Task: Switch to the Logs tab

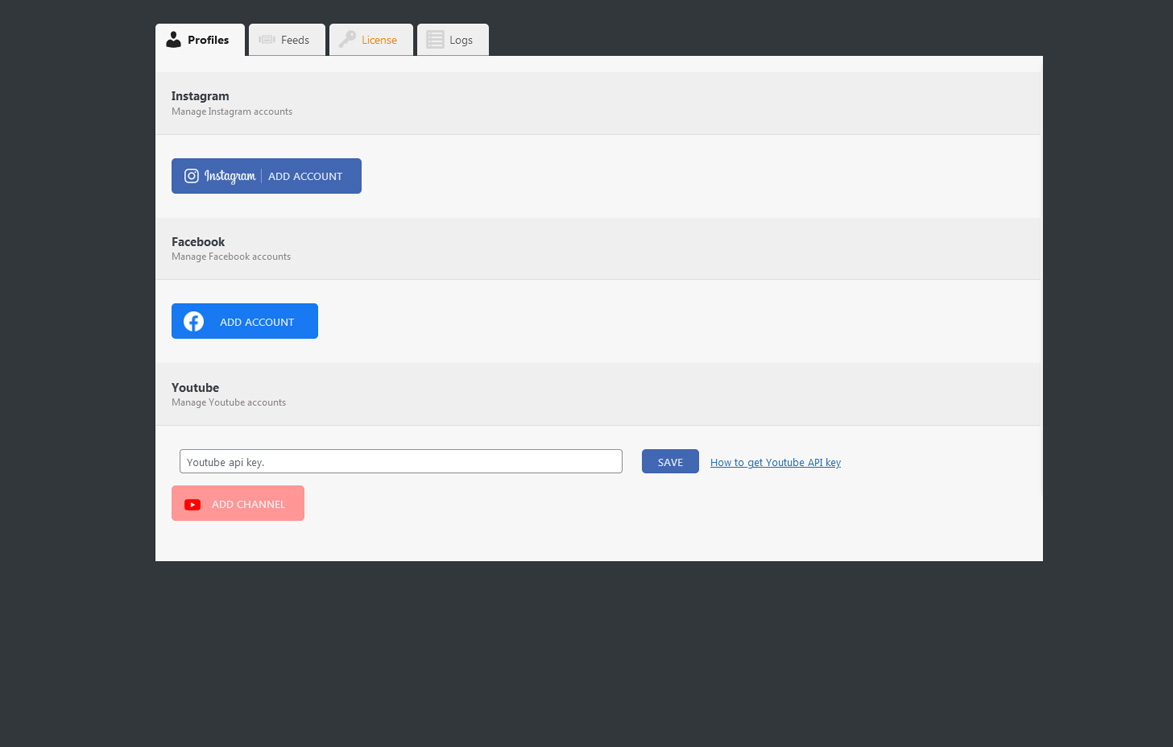Action: click(453, 40)
